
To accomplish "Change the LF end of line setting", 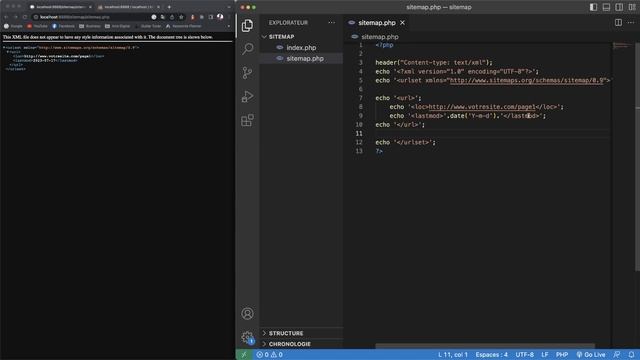I will (x=544, y=355).
